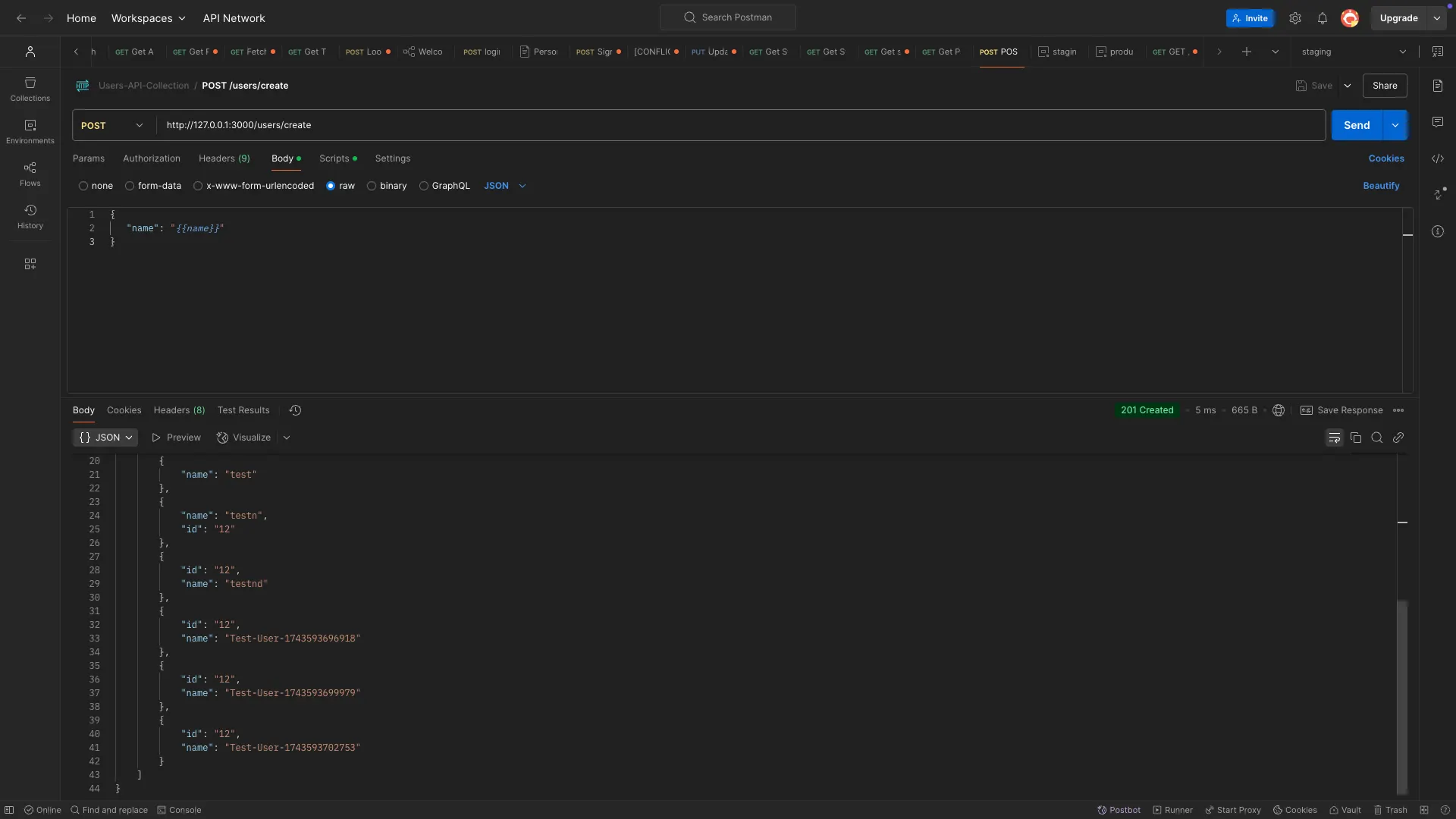The height and width of the screenshot is (819, 1456).
Task: Click the Share button
Action: 1385,86
